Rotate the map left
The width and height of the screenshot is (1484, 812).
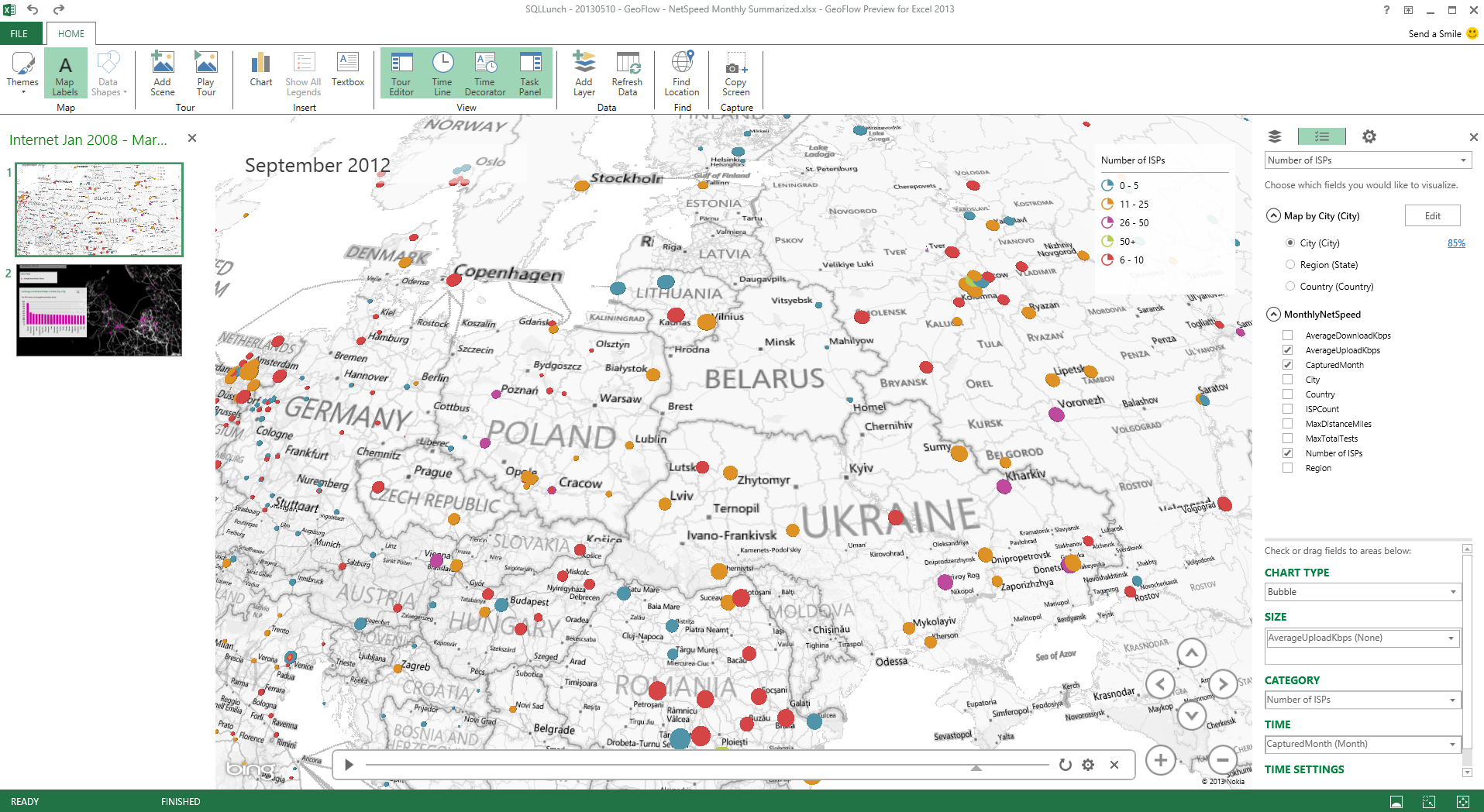(x=1160, y=684)
